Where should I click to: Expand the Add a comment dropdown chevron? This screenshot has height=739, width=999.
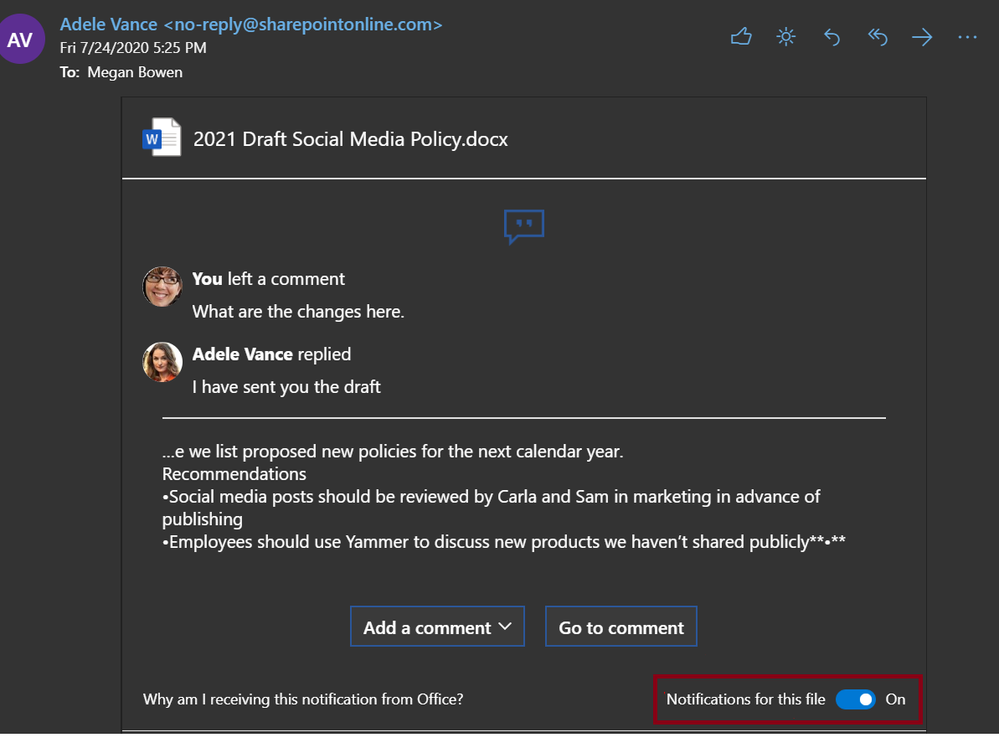pyautogui.click(x=505, y=627)
